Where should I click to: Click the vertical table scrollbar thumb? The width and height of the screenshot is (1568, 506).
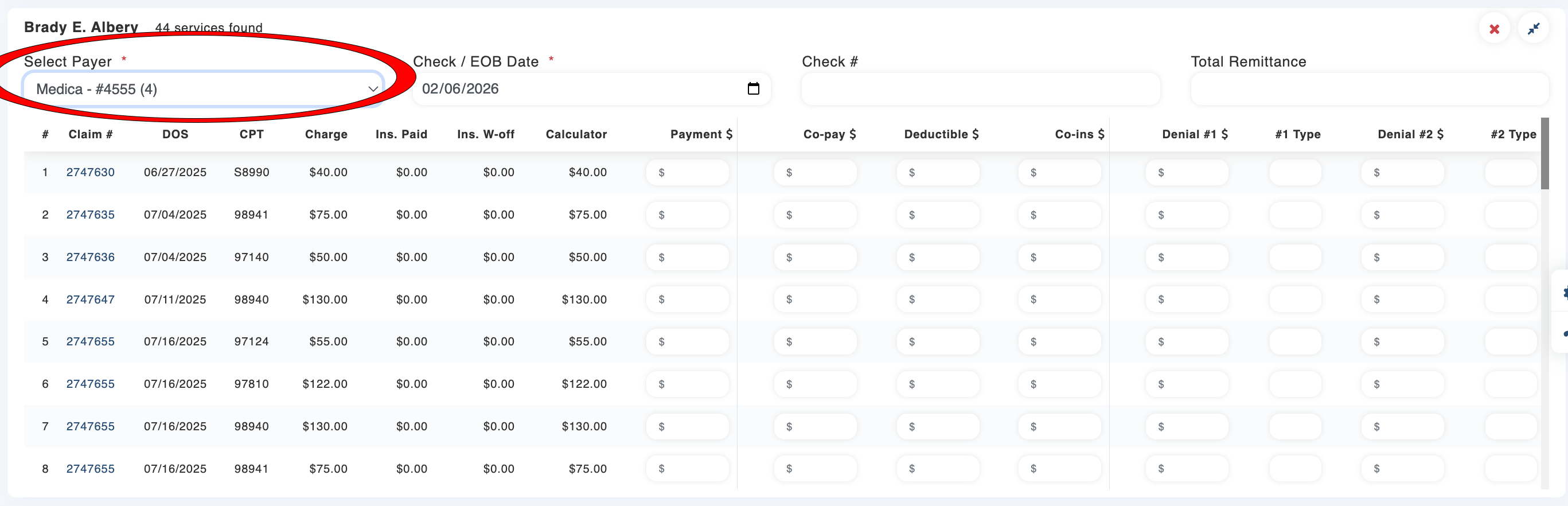[1544, 155]
